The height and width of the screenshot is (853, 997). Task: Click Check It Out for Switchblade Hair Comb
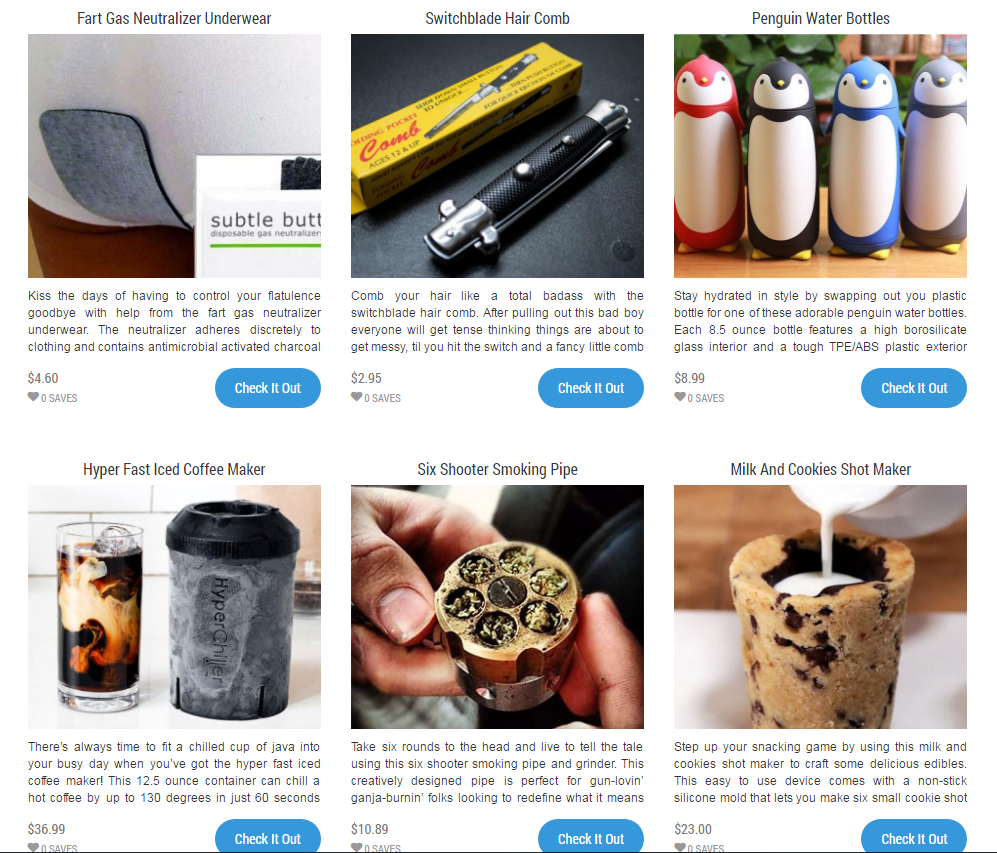pyautogui.click(x=591, y=388)
